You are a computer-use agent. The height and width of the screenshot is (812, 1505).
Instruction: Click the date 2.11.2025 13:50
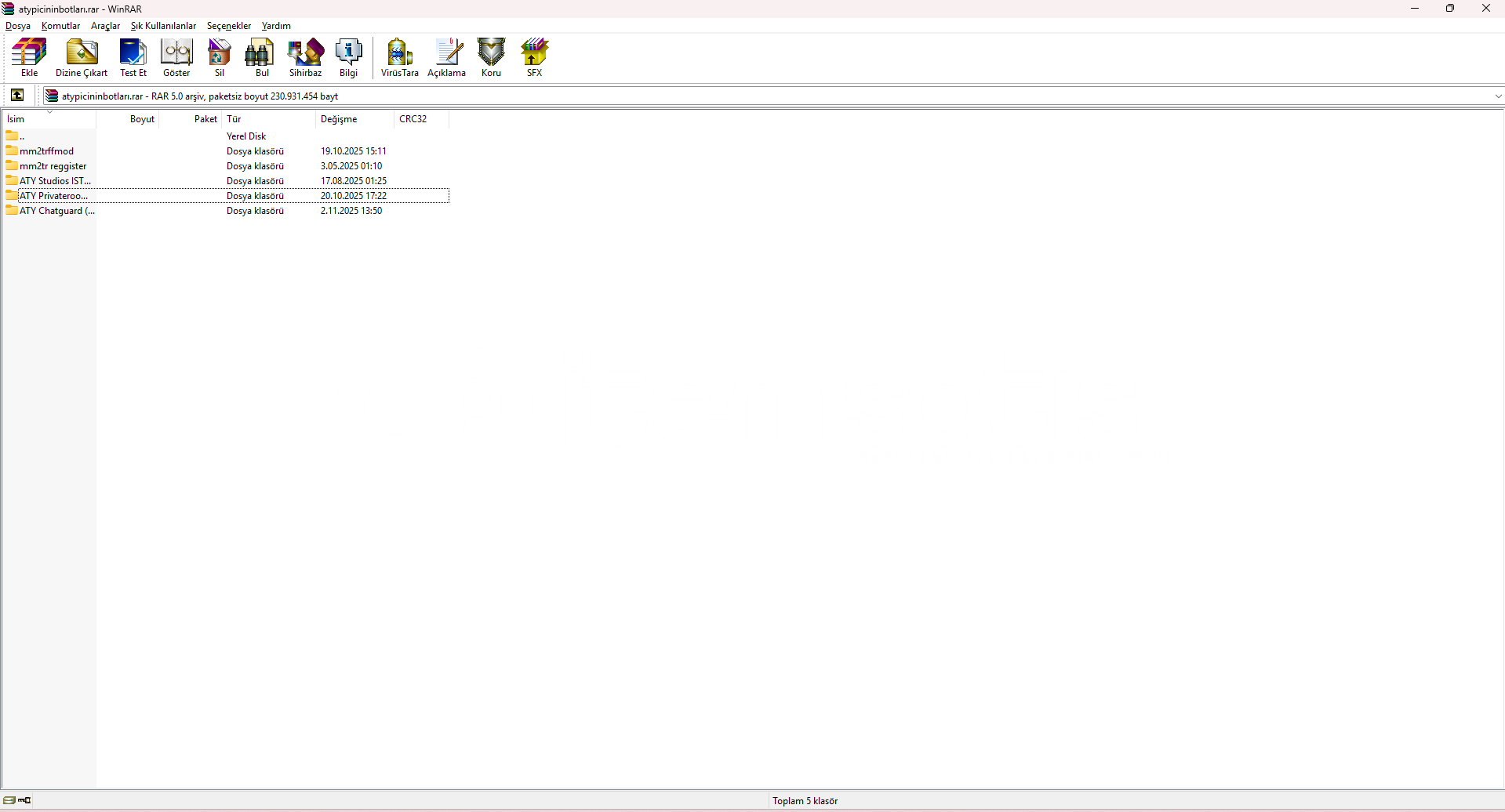[x=351, y=211]
